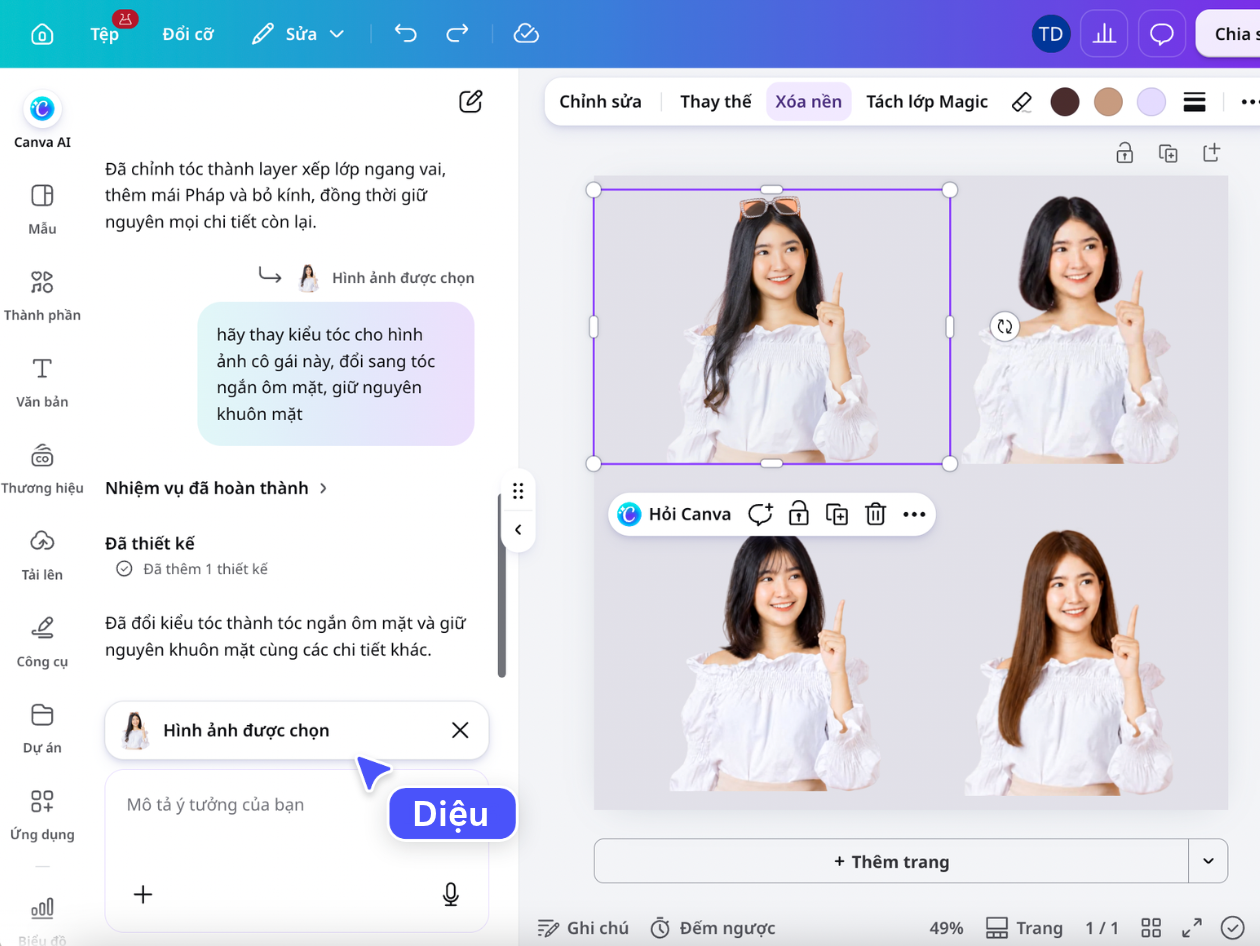This screenshot has height=946, width=1260.
Task: Open Biểu đồ charts panel
Action: click(x=42, y=920)
